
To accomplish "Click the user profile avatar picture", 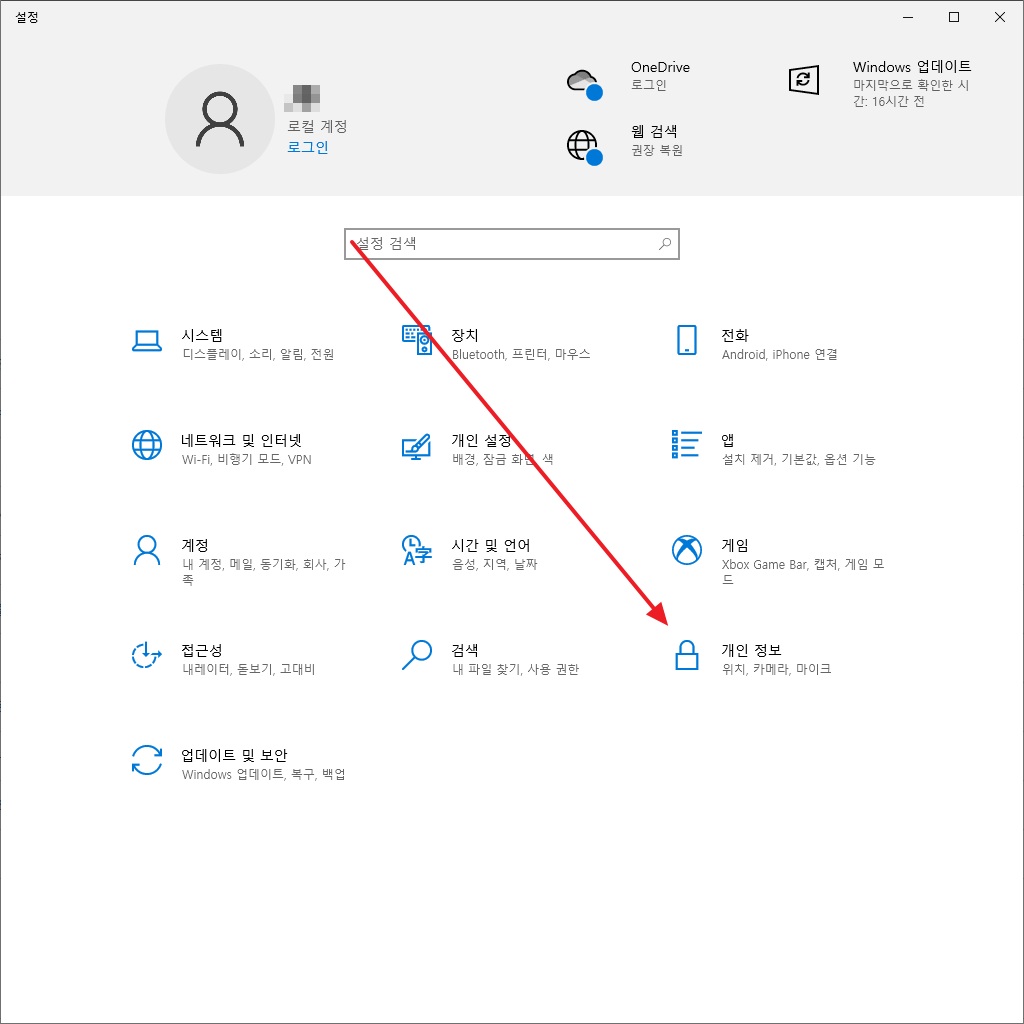I will click(x=220, y=119).
